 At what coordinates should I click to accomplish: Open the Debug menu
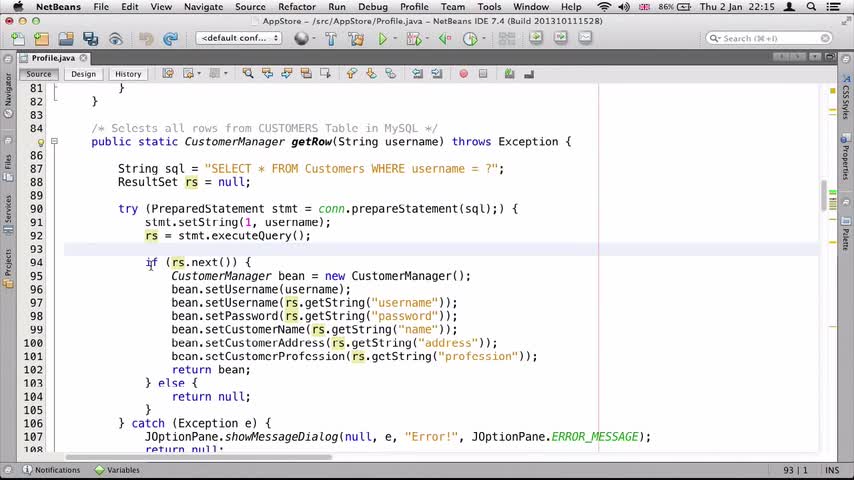pos(373,7)
